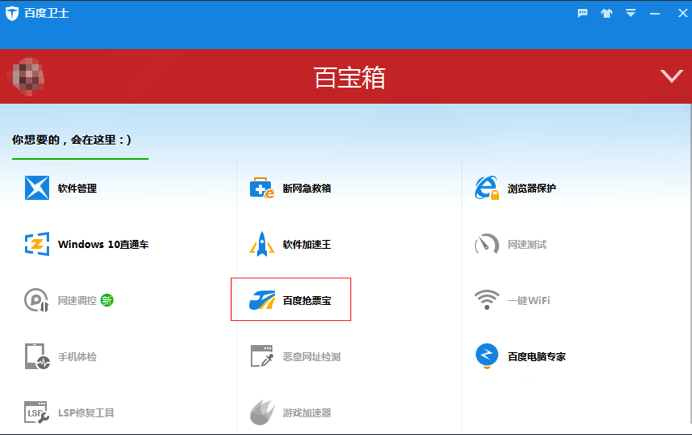Launch the 软件加速王 rocket icon

[262, 244]
